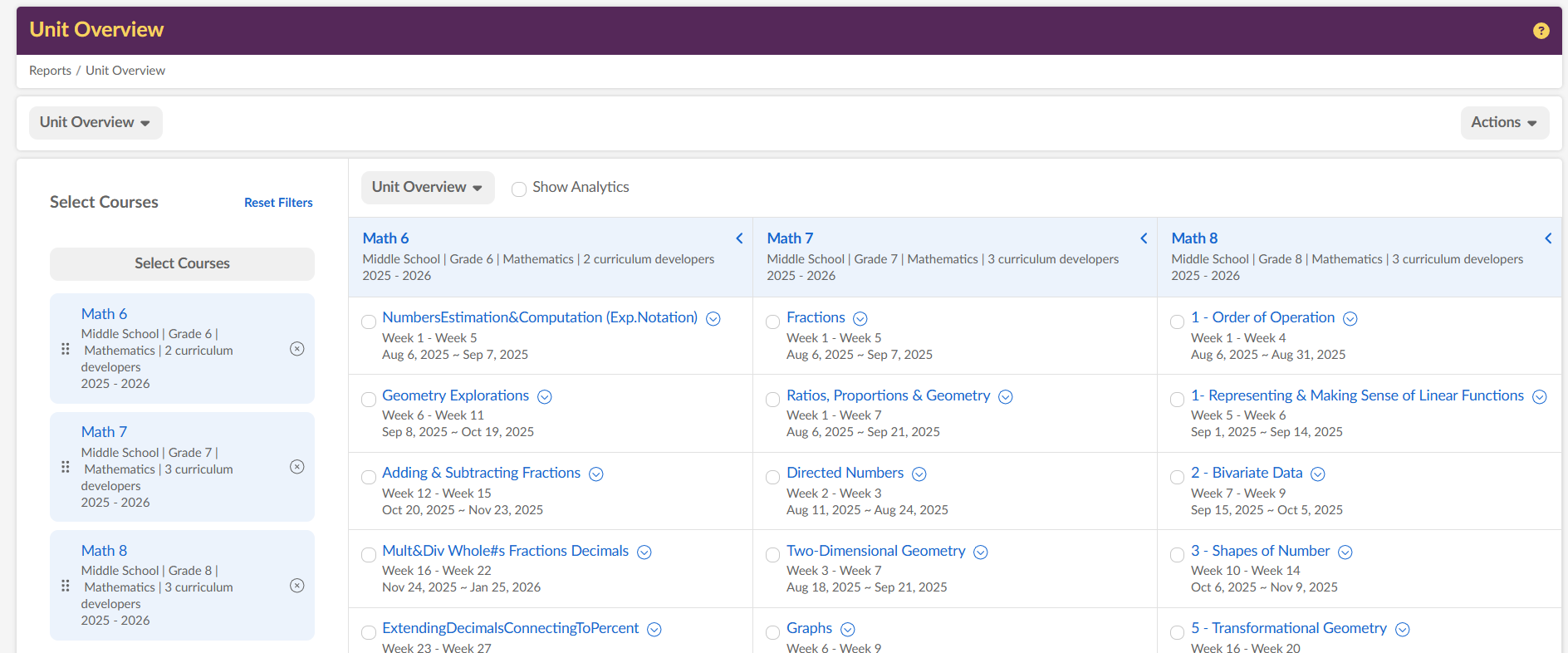Viewport: 1568px width, 653px height.
Task: Go to Reports in the breadcrumb
Action: 50,71
